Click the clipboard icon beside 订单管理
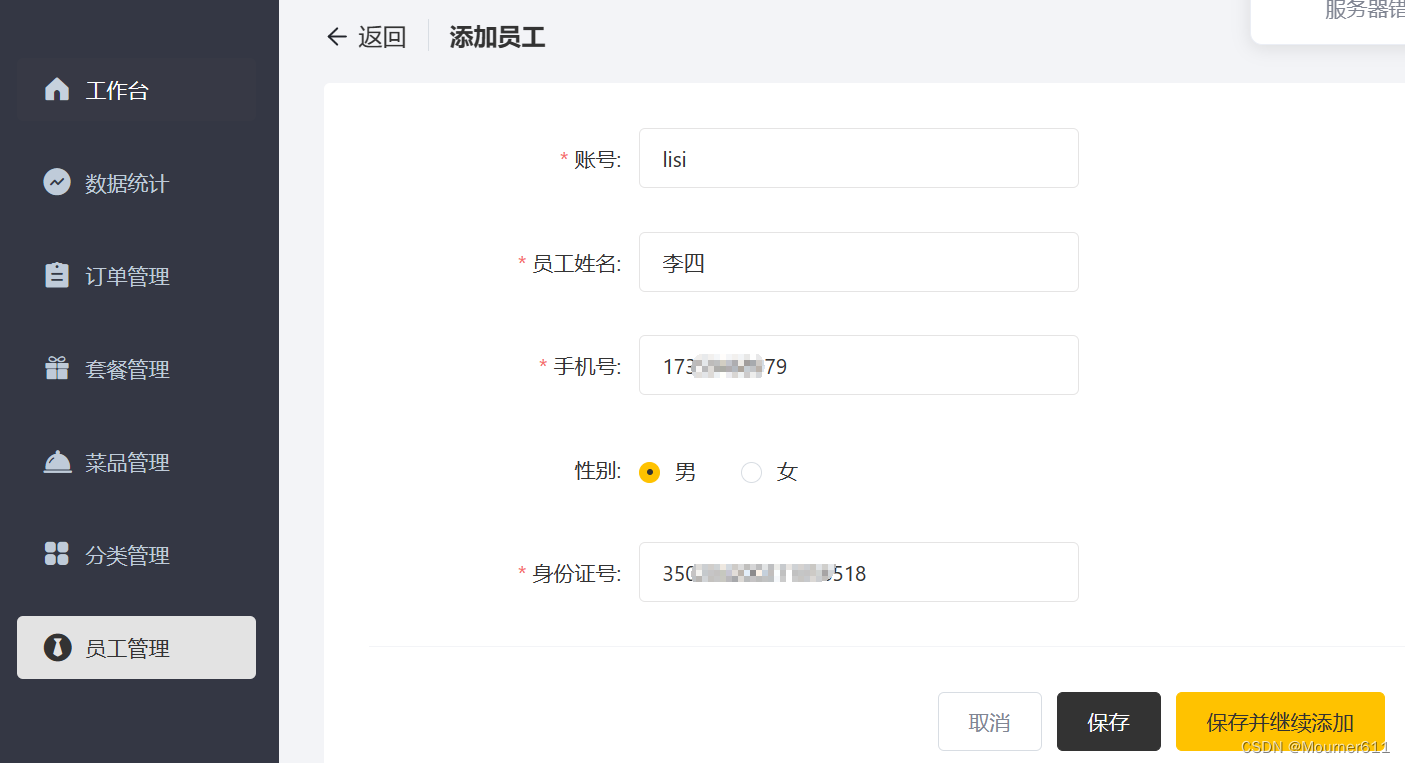This screenshot has width=1405, height=763. pos(57,275)
